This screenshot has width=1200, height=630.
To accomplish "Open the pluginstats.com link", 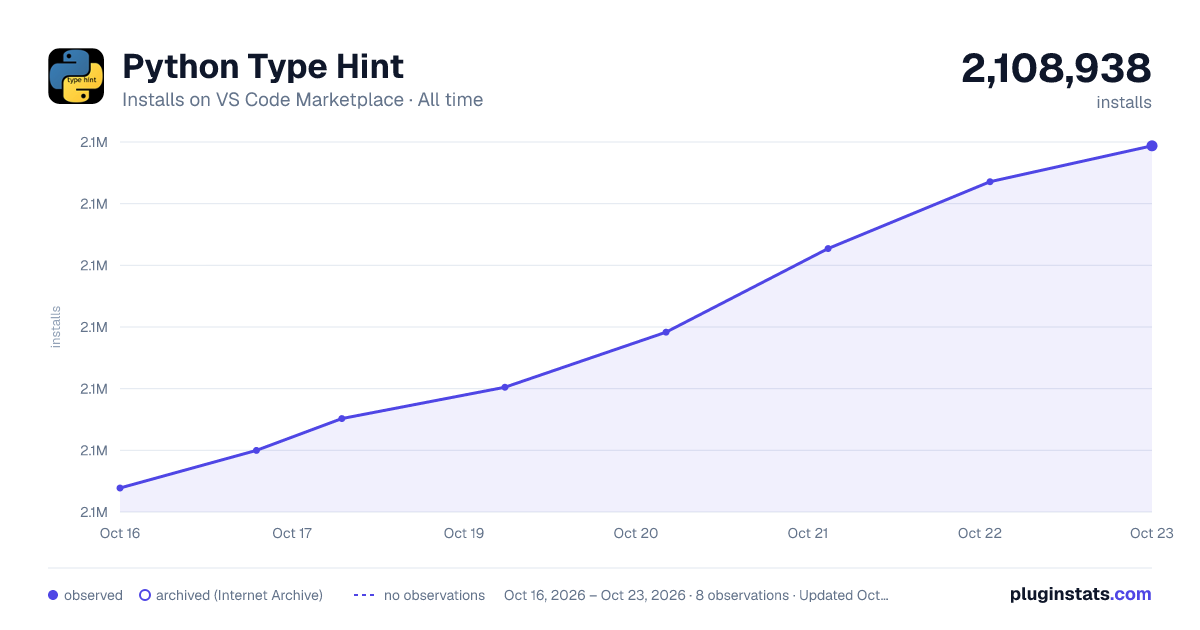I will tap(1081, 594).
